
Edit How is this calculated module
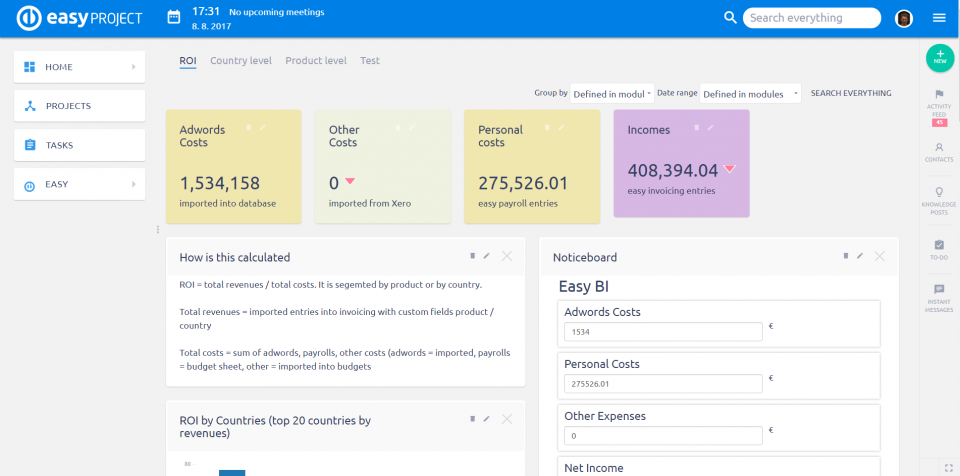pyautogui.click(x=487, y=256)
